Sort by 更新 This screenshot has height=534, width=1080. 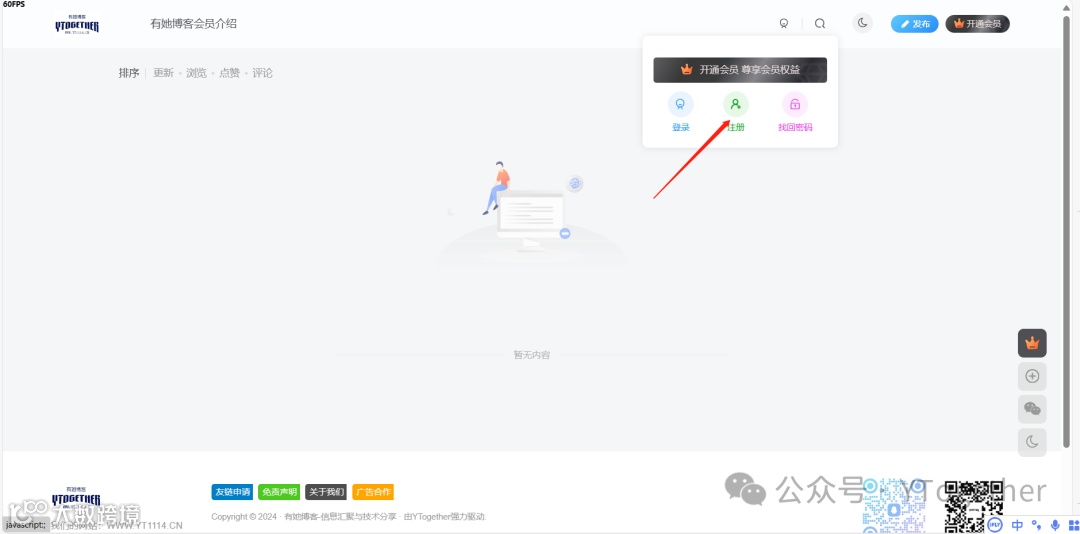[163, 73]
